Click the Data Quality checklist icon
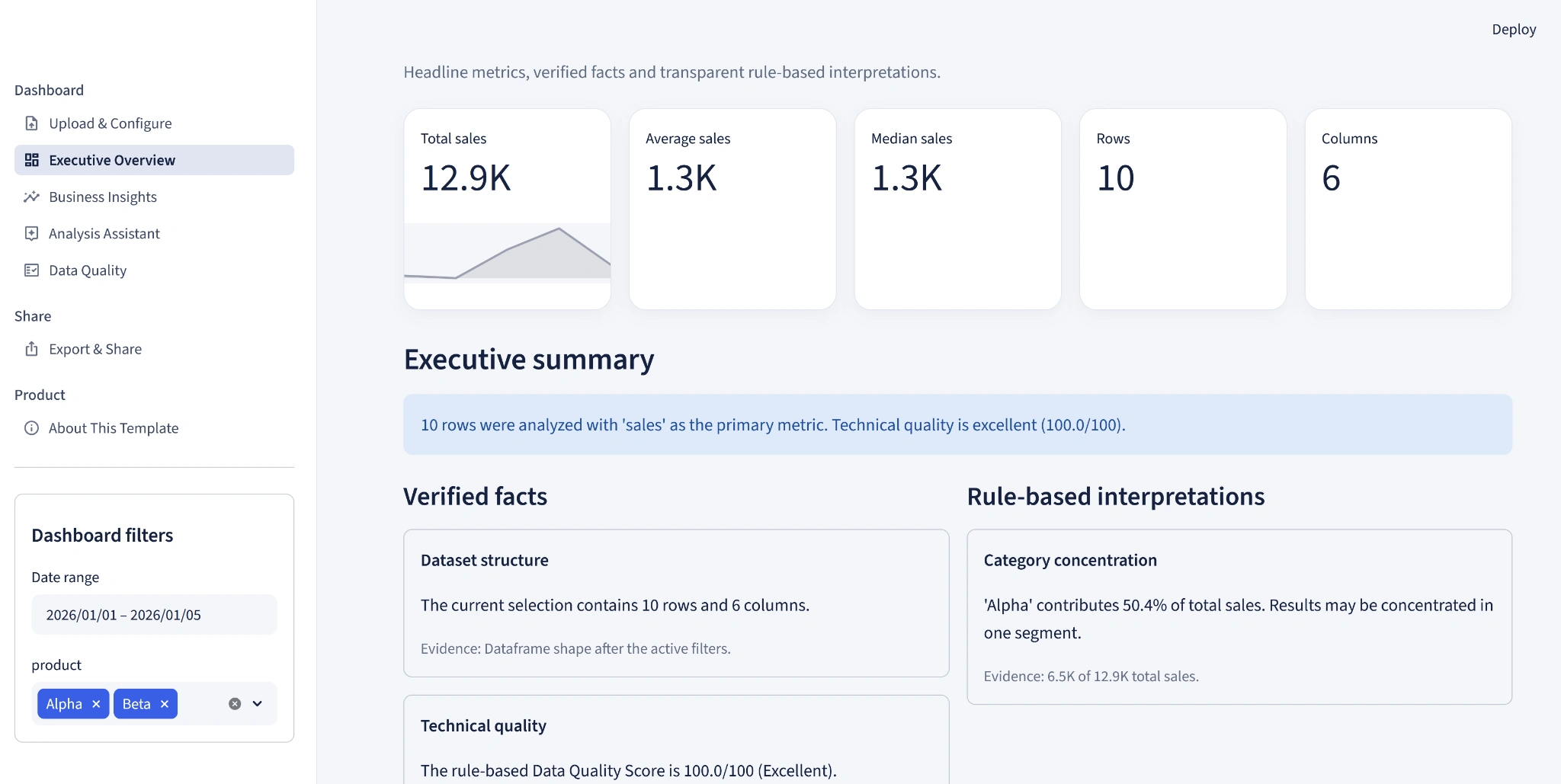This screenshot has width=1561, height=784. (31, 270)
